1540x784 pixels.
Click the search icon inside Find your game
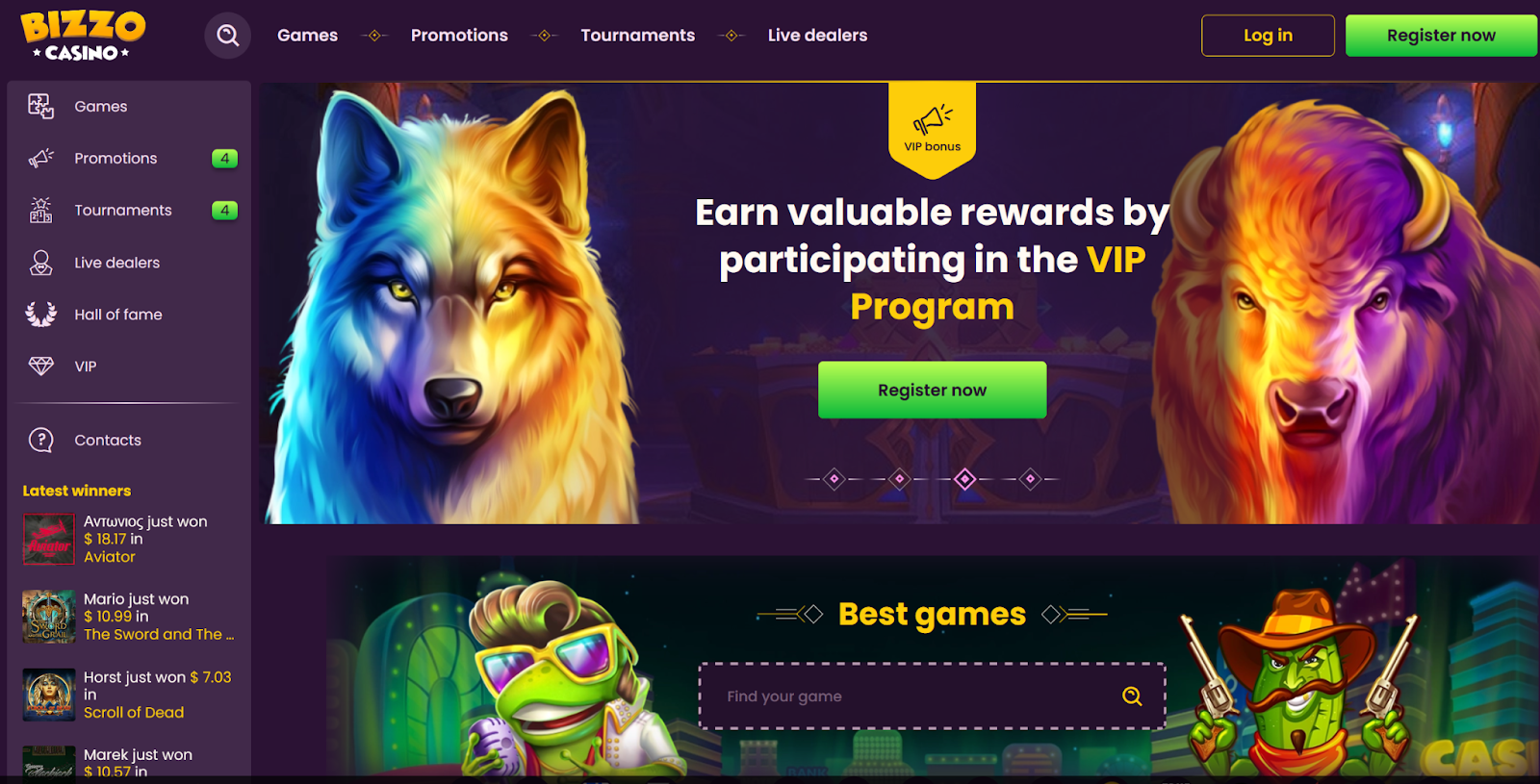(1132, 696)
